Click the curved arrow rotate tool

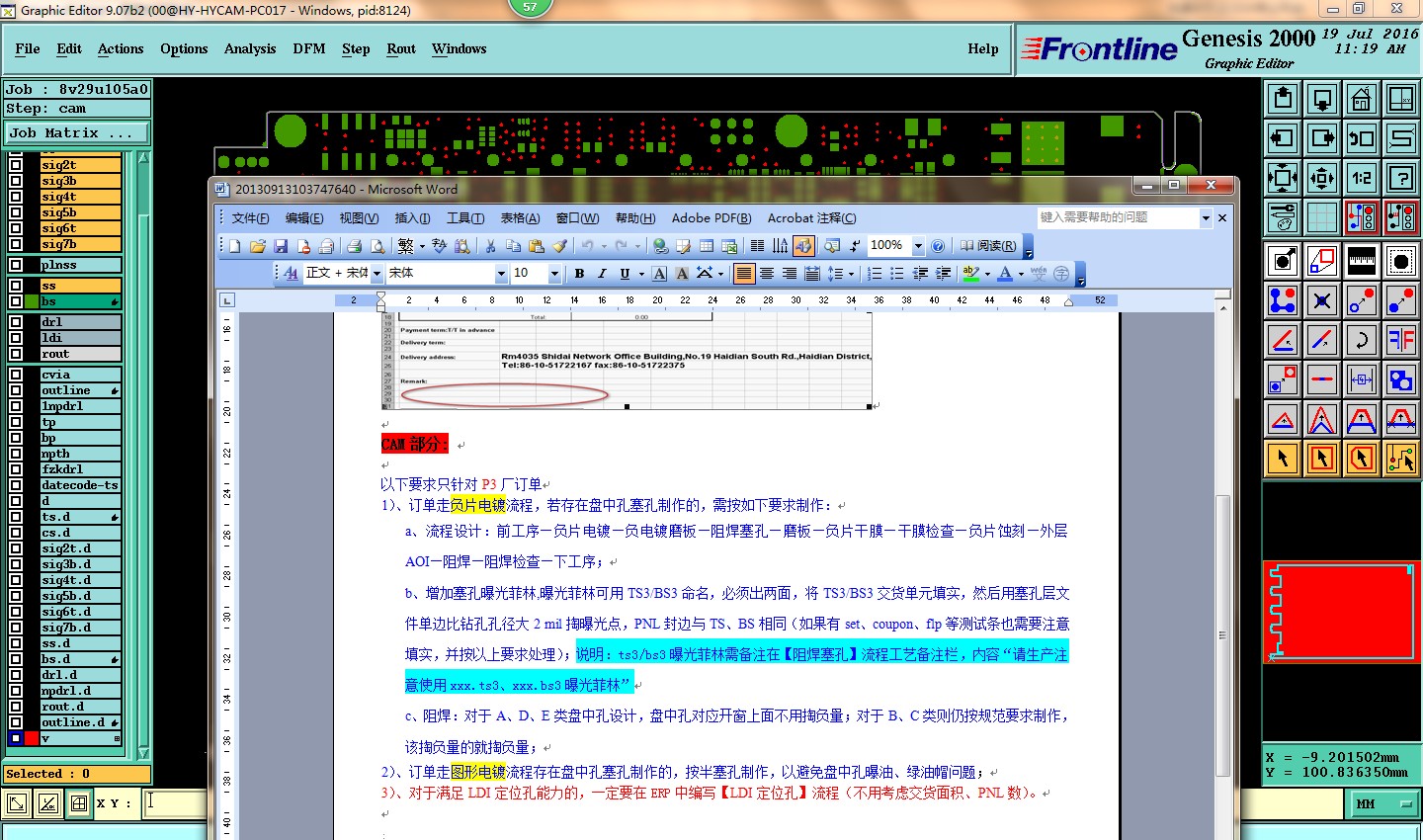(1362, 340)
